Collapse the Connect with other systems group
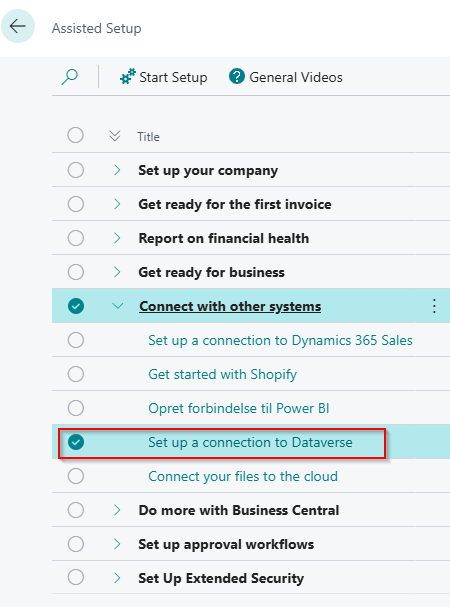Screen dimensions: 450x607 117,306
